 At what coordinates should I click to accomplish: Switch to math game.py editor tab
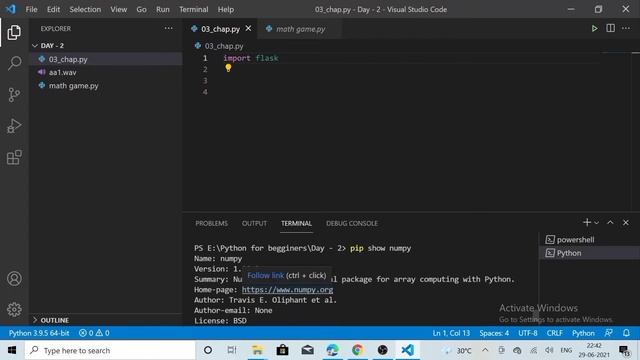point(300,29)
